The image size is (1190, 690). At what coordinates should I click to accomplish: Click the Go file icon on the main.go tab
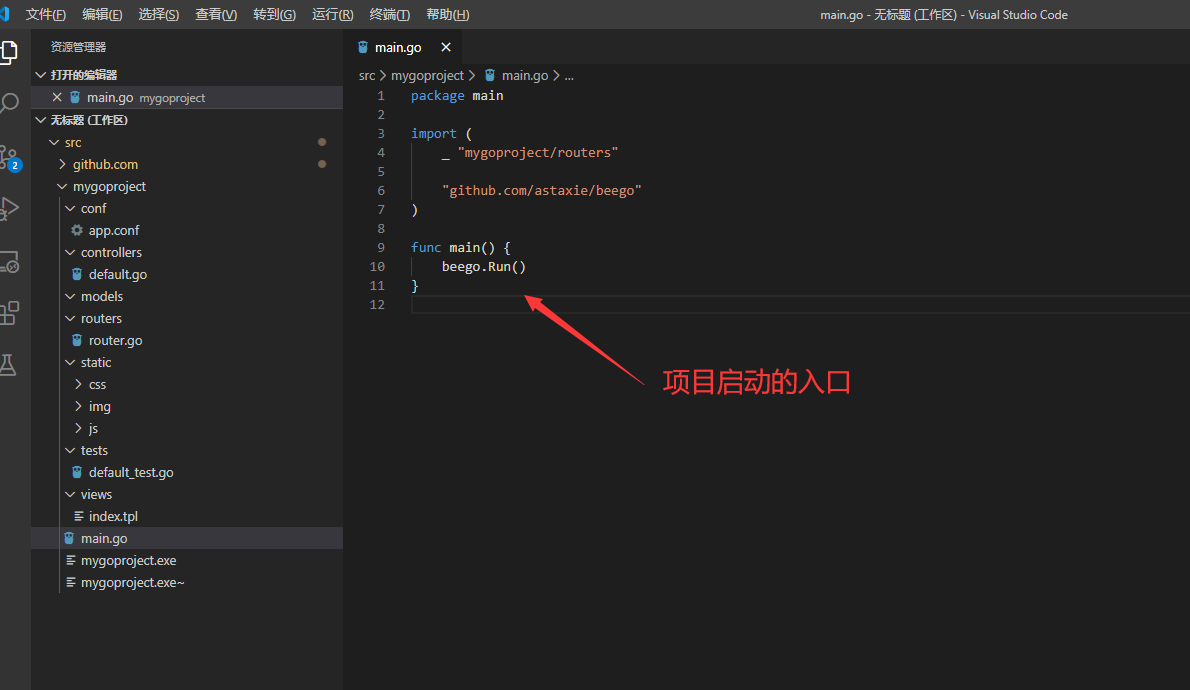pos(362,47)
